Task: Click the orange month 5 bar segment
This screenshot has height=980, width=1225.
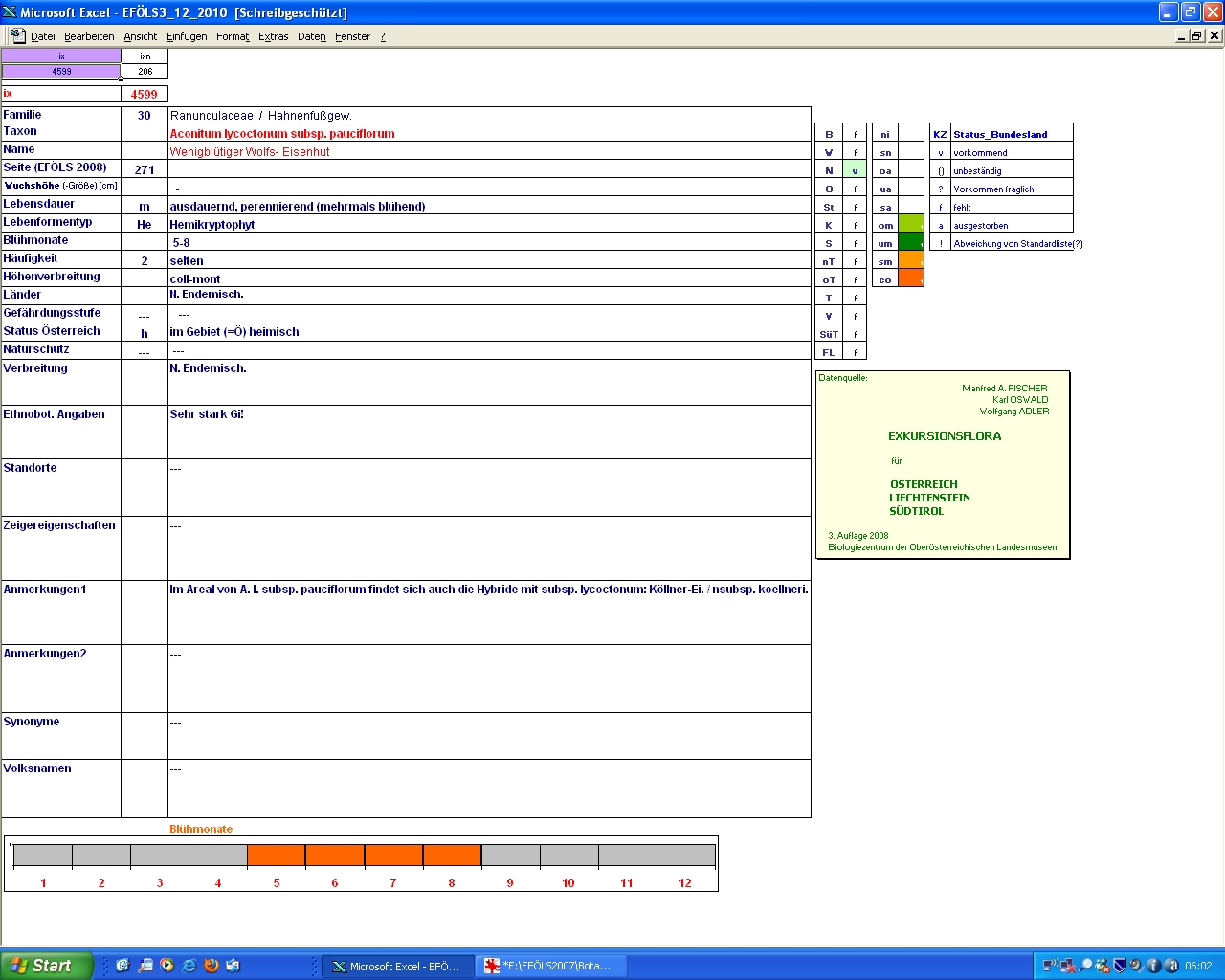Action: pos(277,856)
